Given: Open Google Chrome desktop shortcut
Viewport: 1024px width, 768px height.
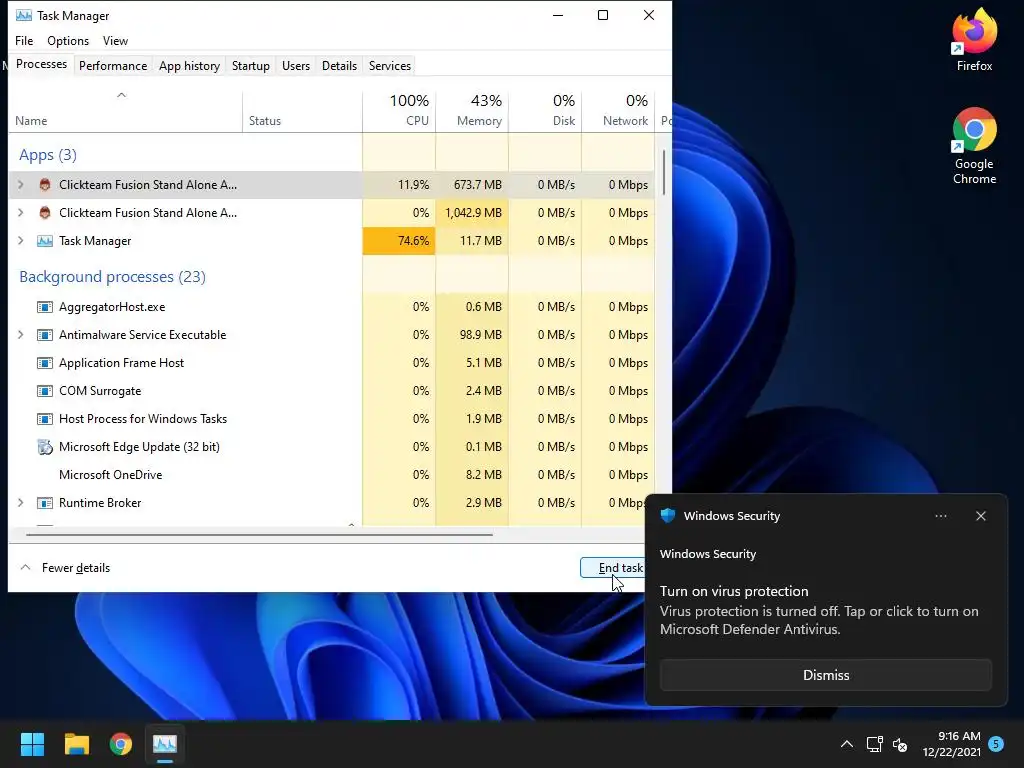Looking at the screenshot, I should coord(974,146).
